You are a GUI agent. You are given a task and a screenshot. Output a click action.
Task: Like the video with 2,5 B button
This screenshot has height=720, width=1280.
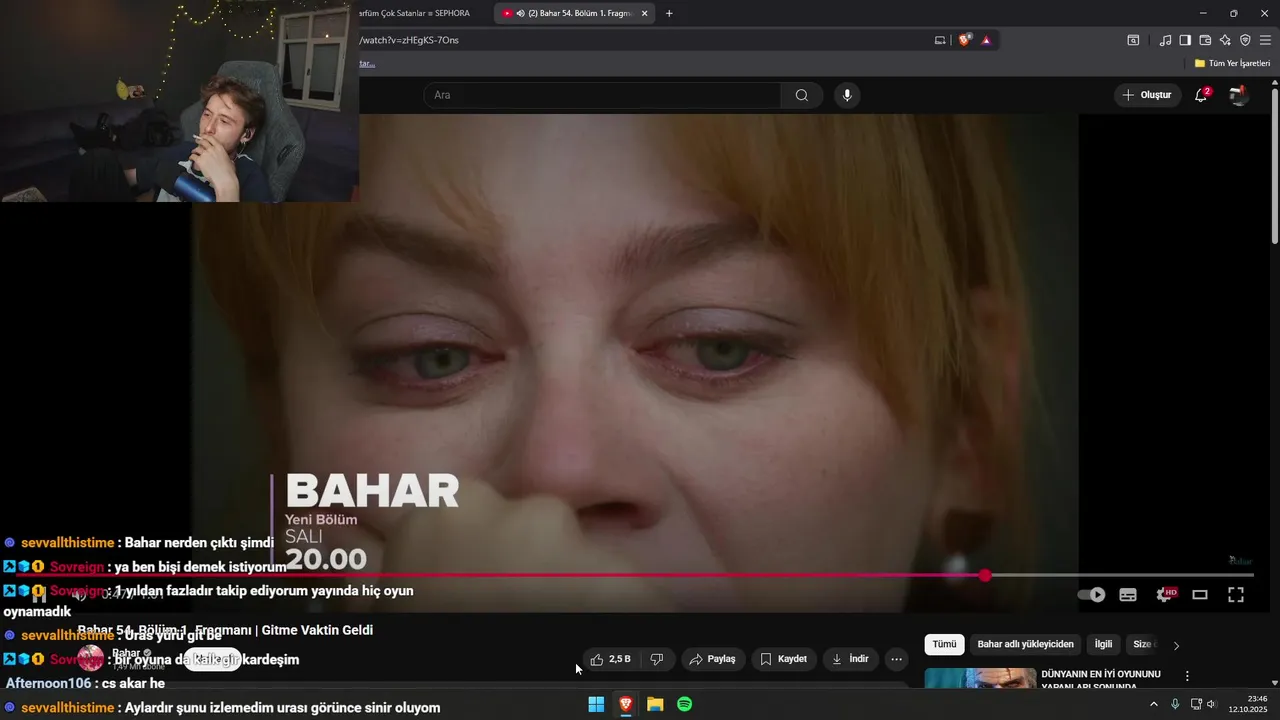point(610,659)
